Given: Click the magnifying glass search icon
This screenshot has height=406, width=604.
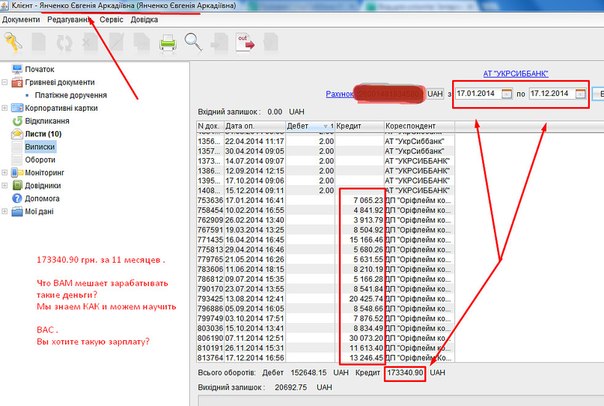Looking at the screenshot, I should 193,42.
